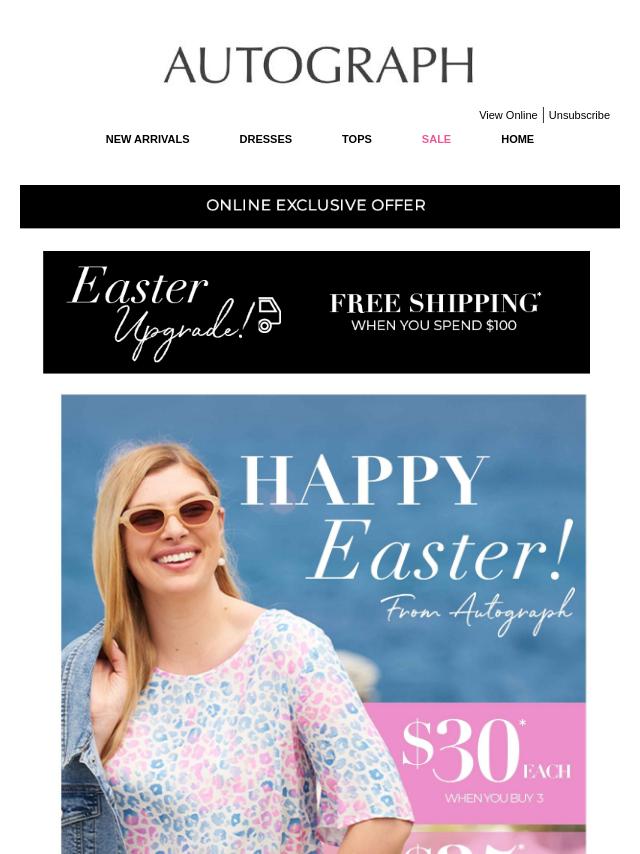Image resolution: width=640 pixels, height=854 pixels.
Task: Select TOPS in the navigation
Action: coord(356,139)
